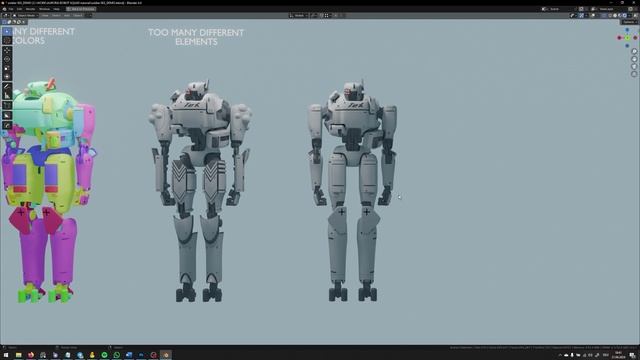The width and height of the screenshot is (640, 360).
Task: Select the Rotate tool
Action: [7, 59]
